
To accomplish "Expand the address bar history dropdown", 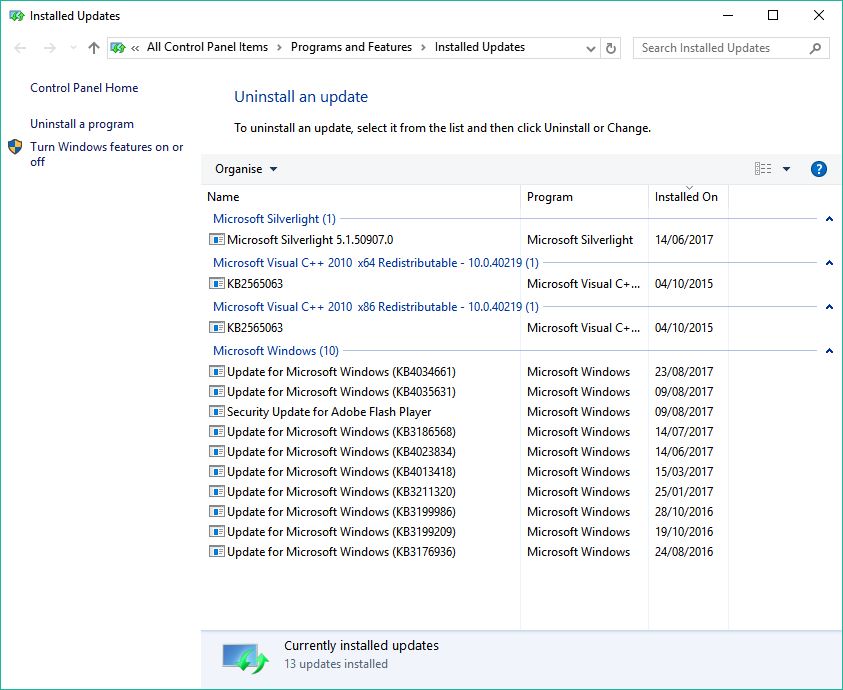I will coord(590,48).
